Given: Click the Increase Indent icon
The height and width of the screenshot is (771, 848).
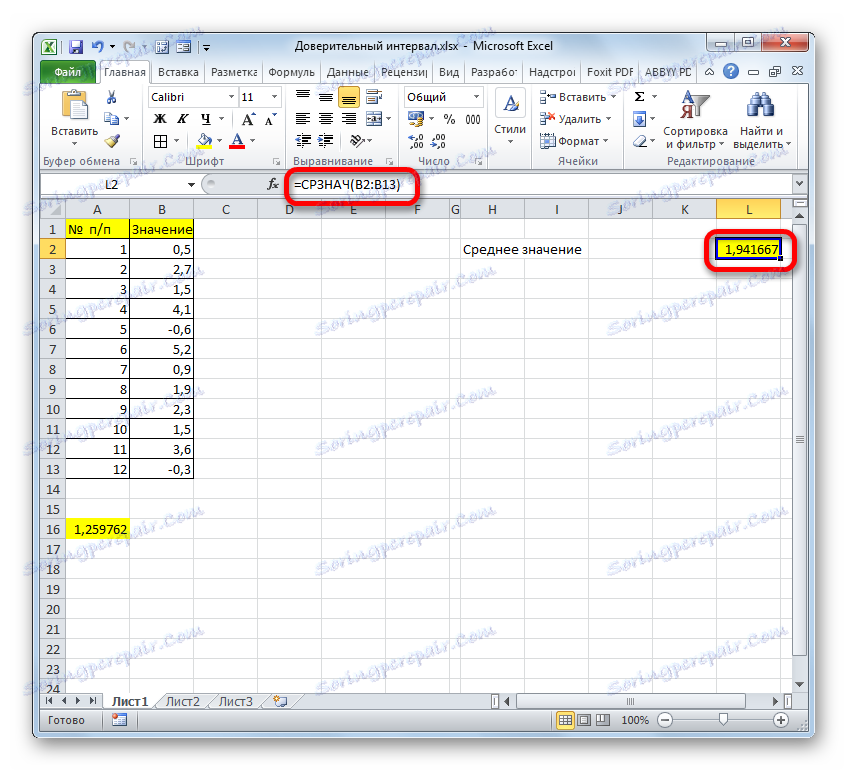Looking at the screenshot, I should (x=325, y=141).
